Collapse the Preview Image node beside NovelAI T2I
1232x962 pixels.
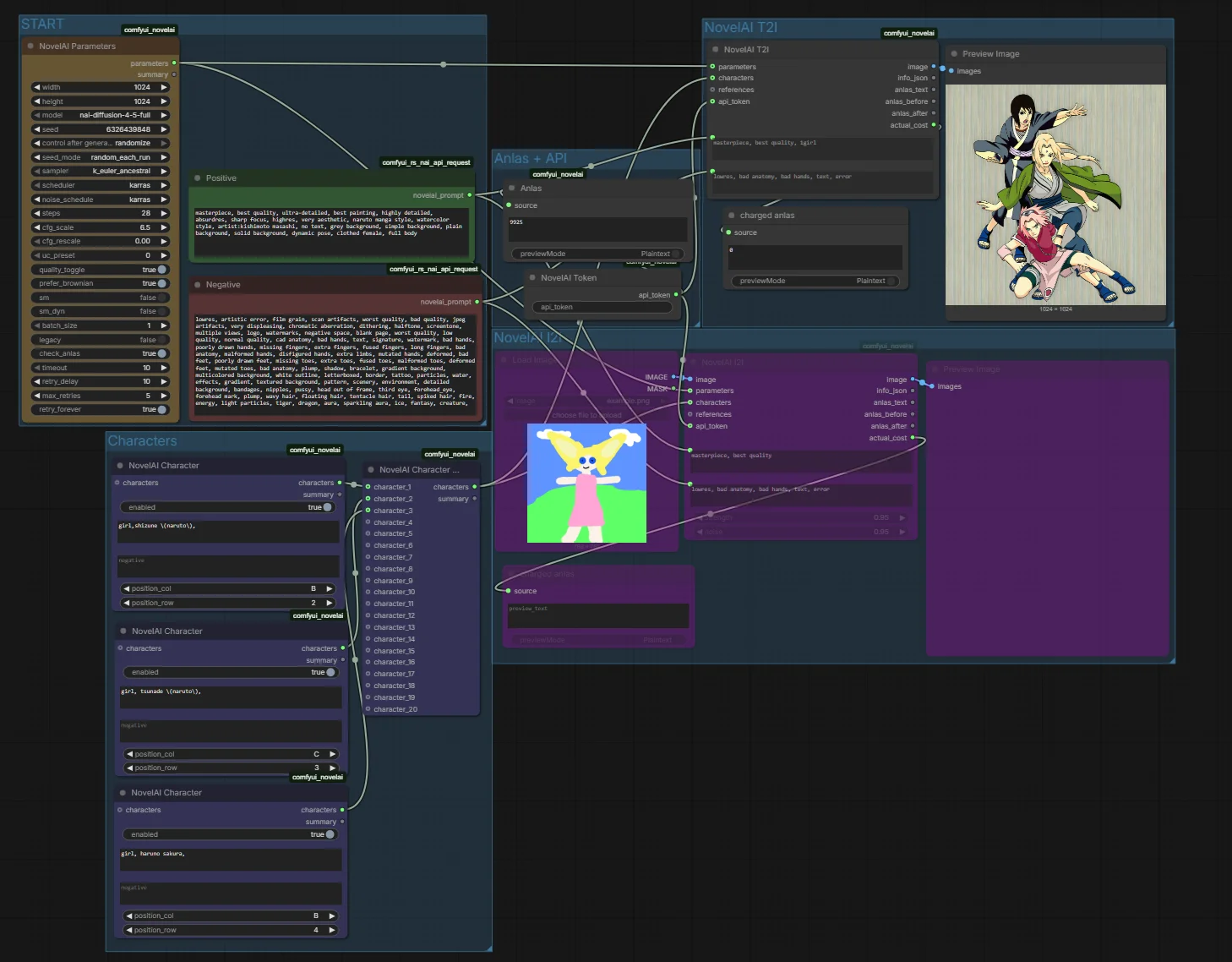pyautogui.click(x=954, y=54)
